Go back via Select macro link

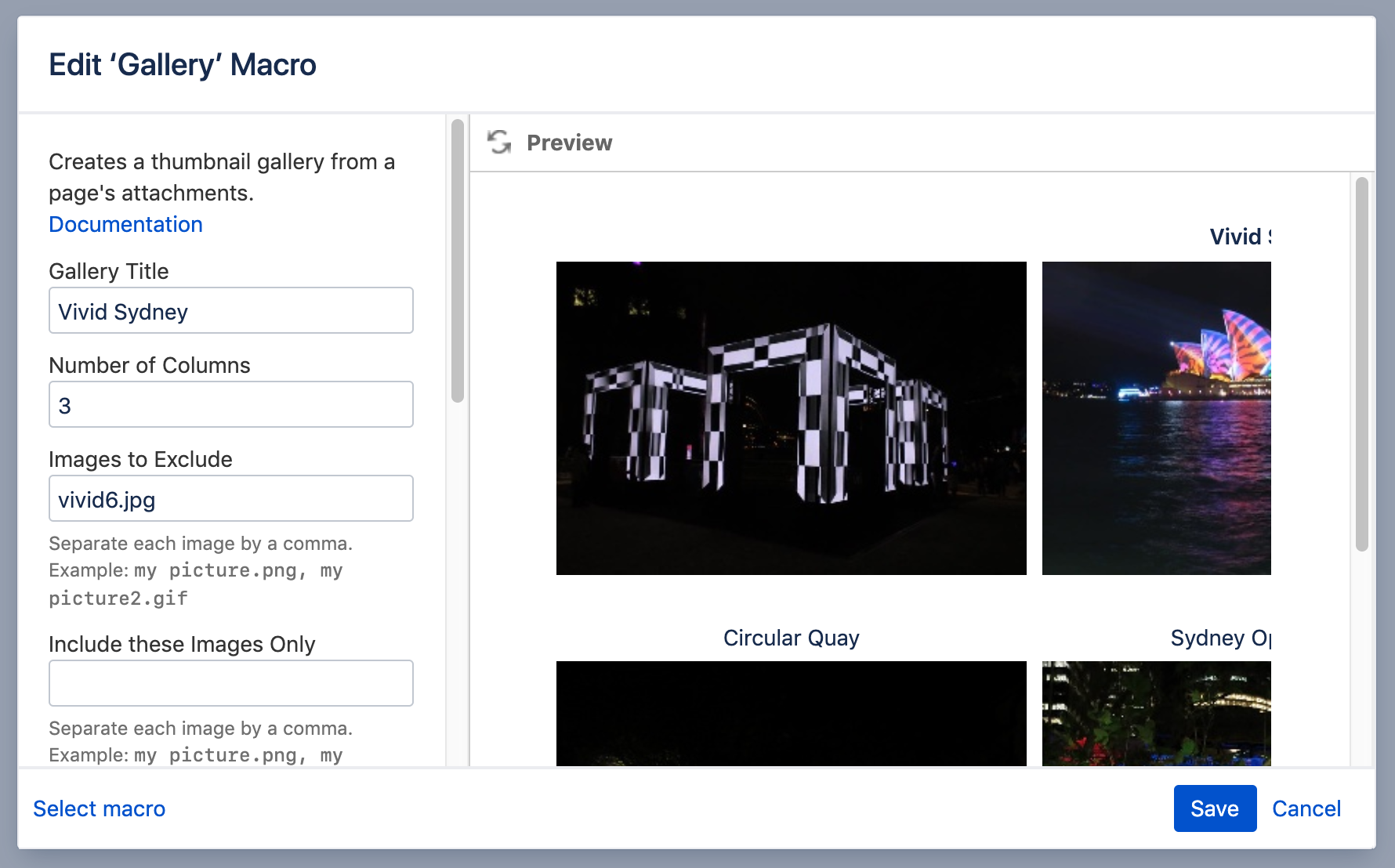point(100,808)
